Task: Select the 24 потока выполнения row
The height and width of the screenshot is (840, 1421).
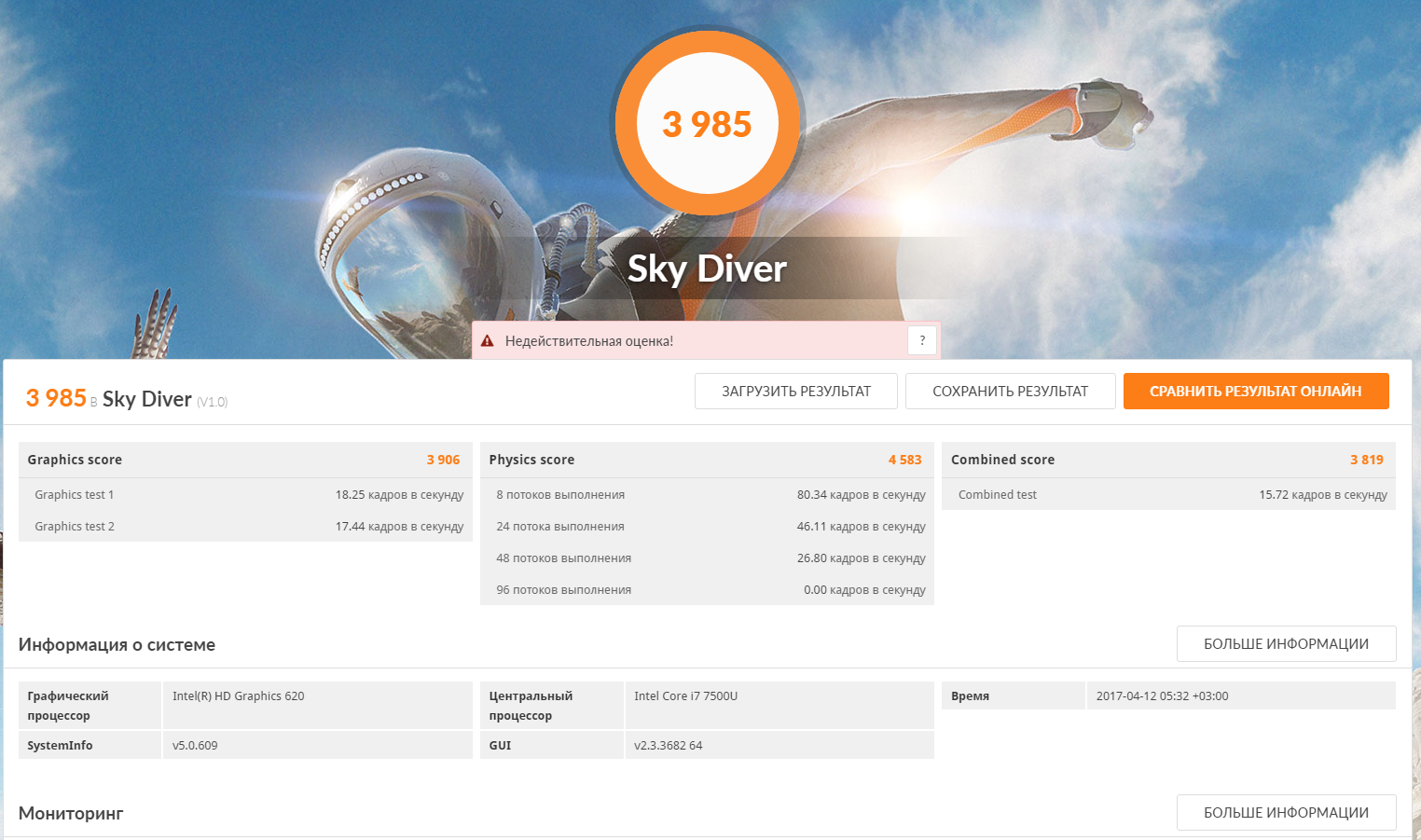Action: pos(707,527)
